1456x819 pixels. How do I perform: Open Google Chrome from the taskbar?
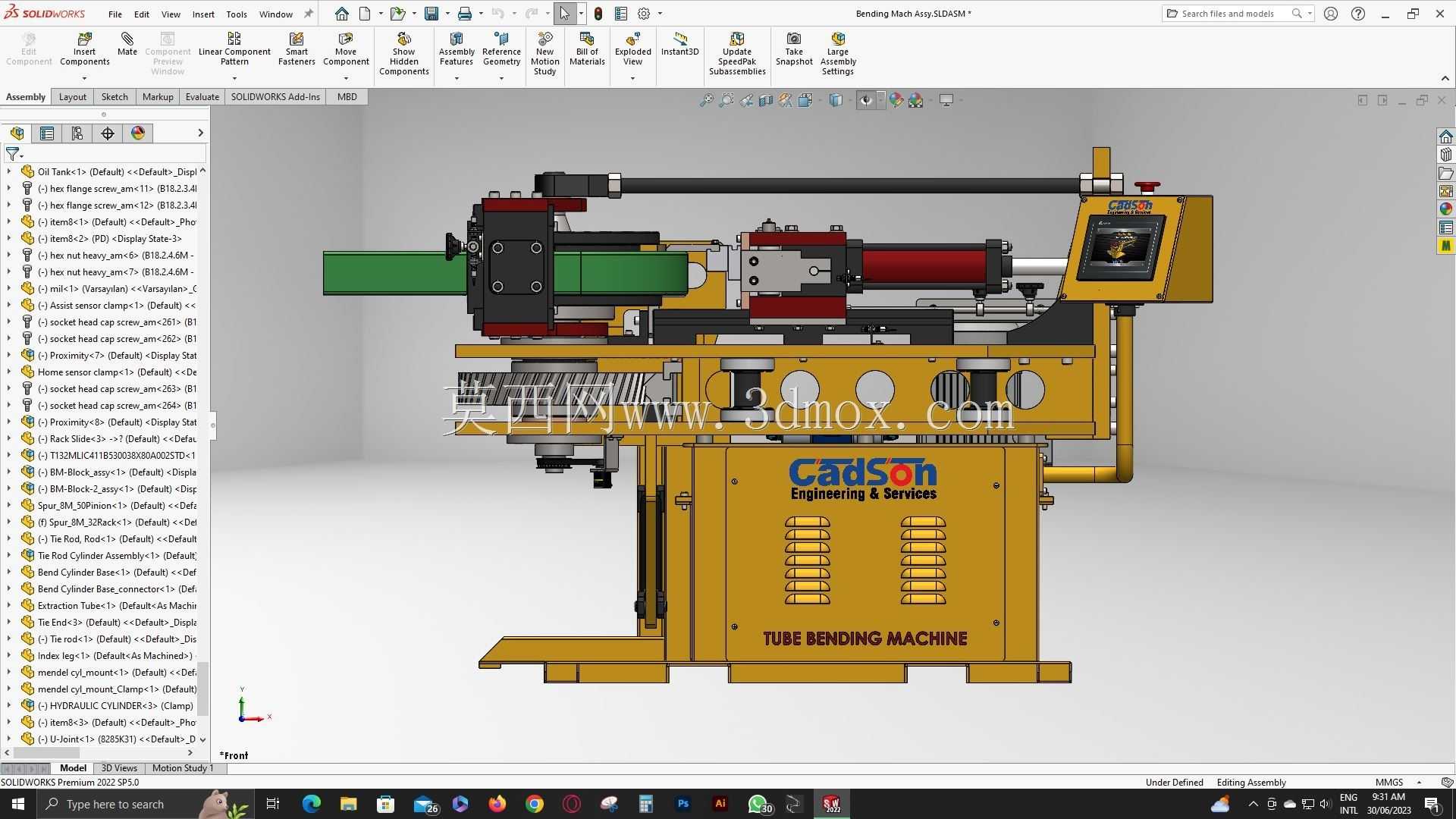coord(535,804)
